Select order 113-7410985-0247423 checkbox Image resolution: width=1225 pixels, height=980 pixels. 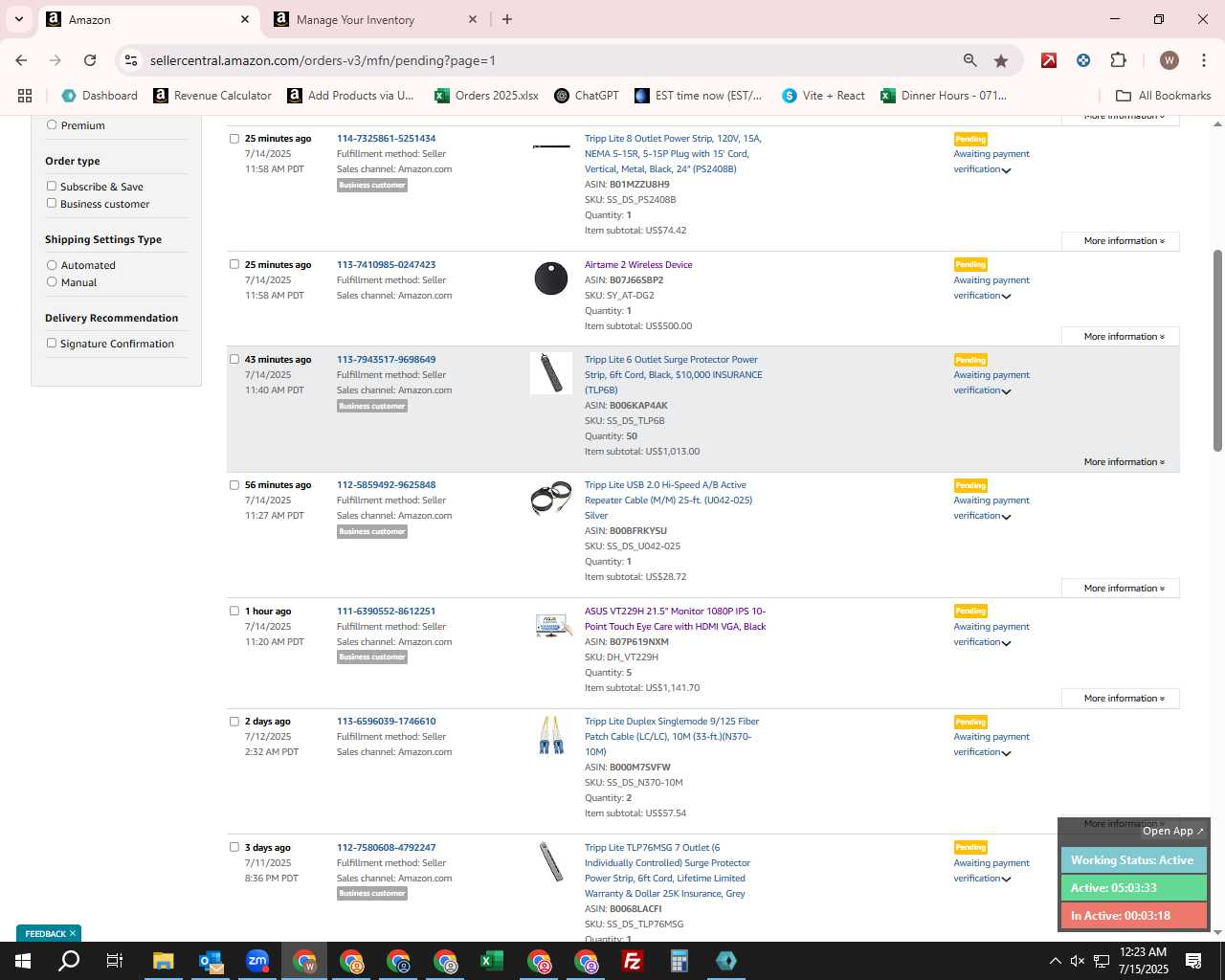click(x=234, y=264)
